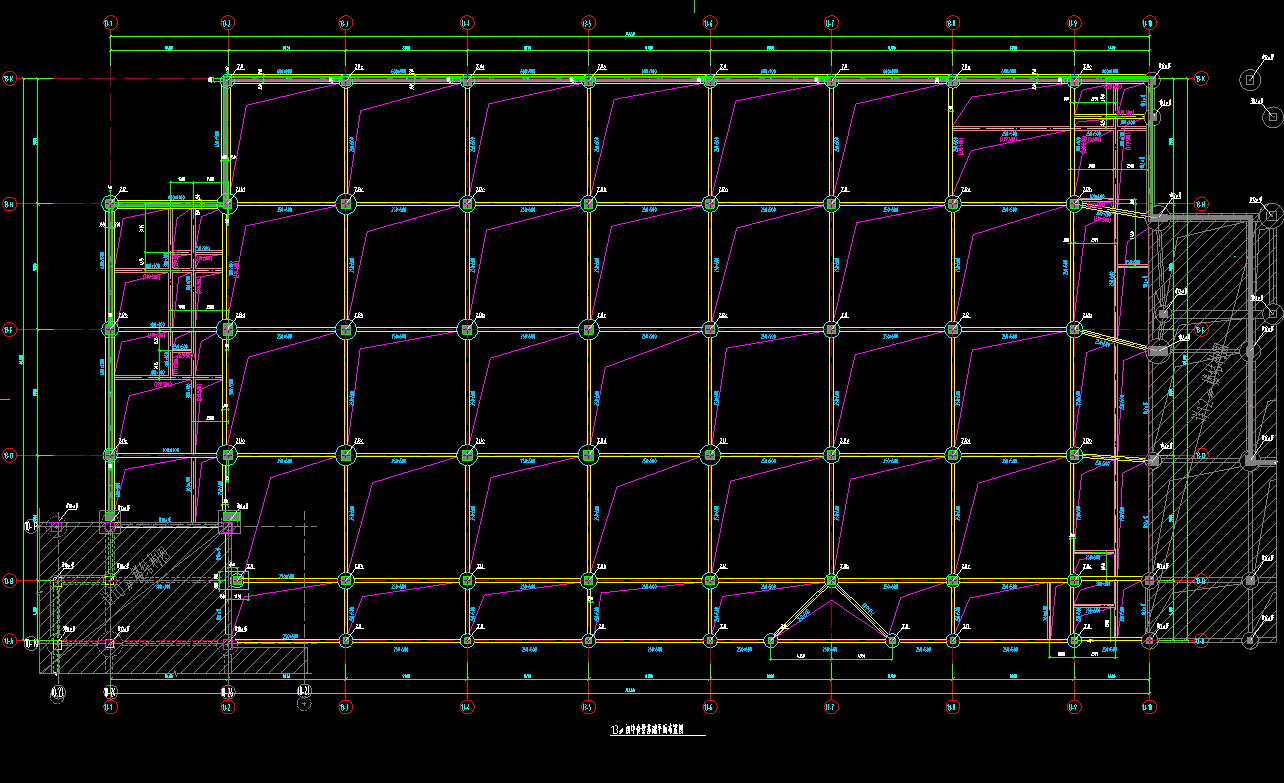Pick axis bubble 13-3 on the bottom edge
This screenshot has height=783, width=1284.
coord(345,708)
